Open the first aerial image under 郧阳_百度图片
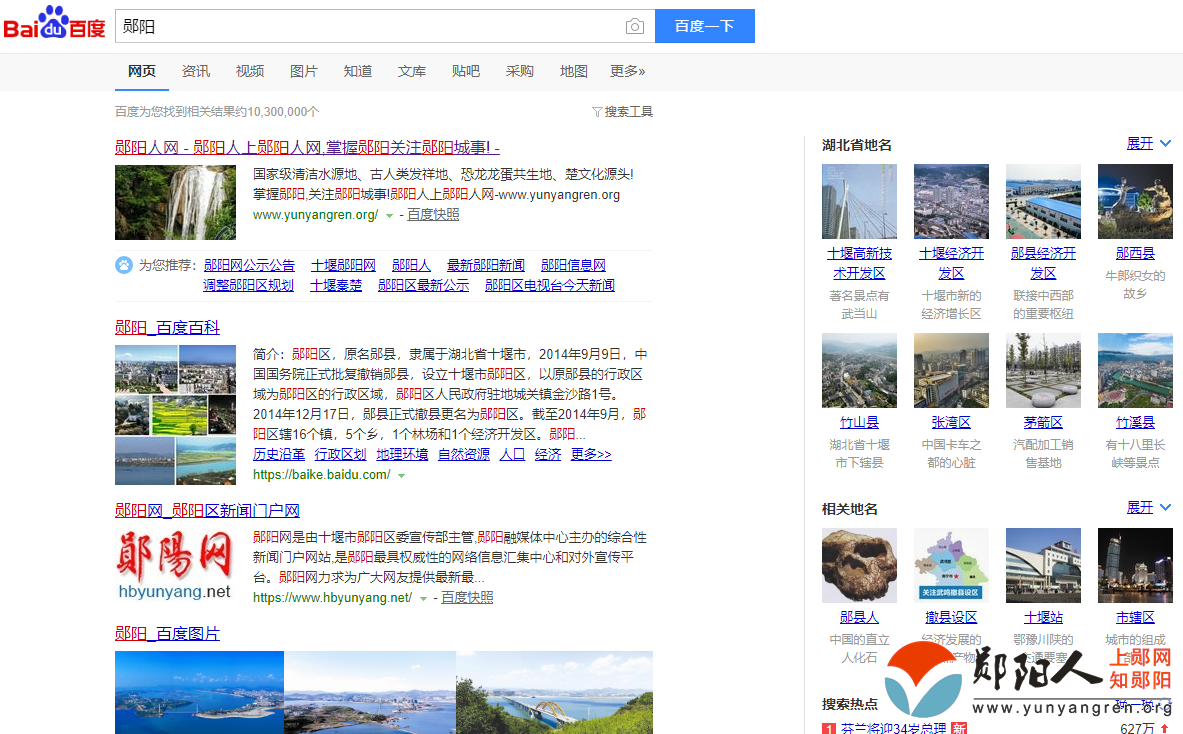This screenshot has width=1183, height=734. [x=199, y=693]
